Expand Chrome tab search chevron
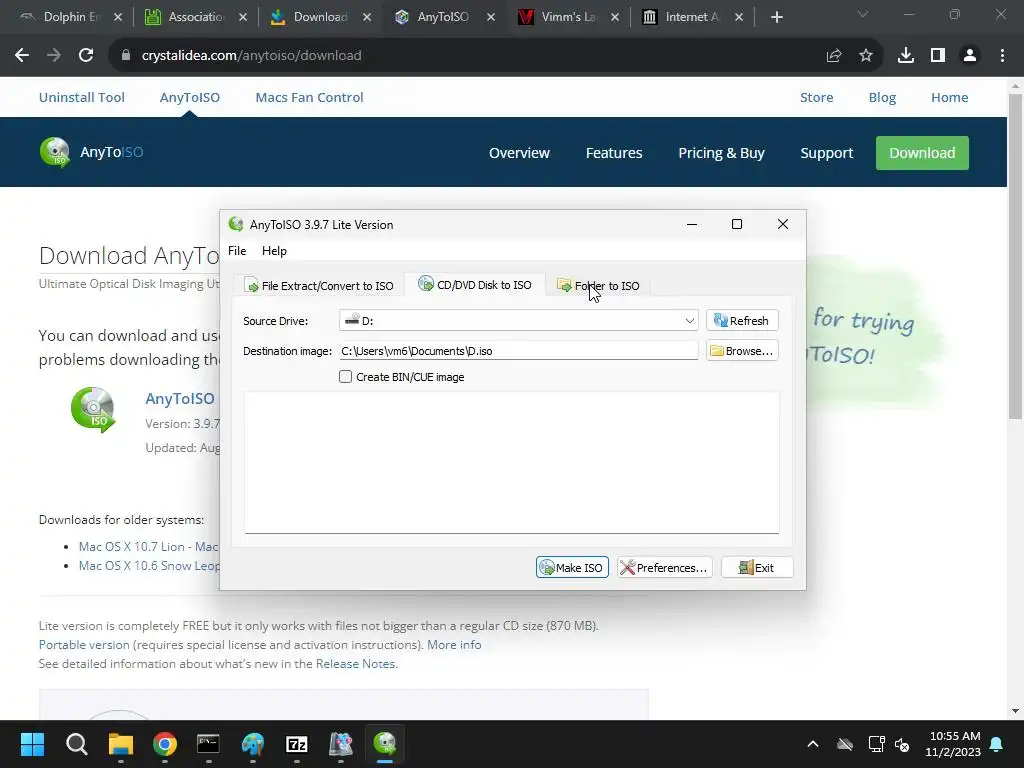 [863, 14]
